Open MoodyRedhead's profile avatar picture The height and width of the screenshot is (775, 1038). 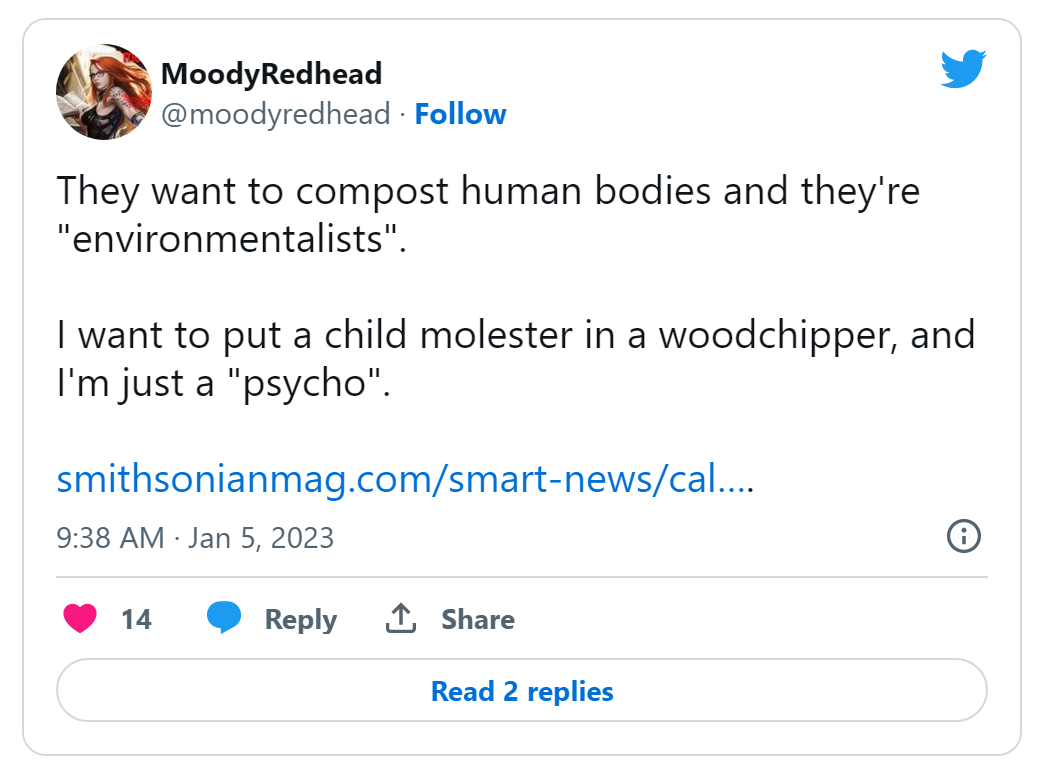pyautogui.click(x=104, y=92)
